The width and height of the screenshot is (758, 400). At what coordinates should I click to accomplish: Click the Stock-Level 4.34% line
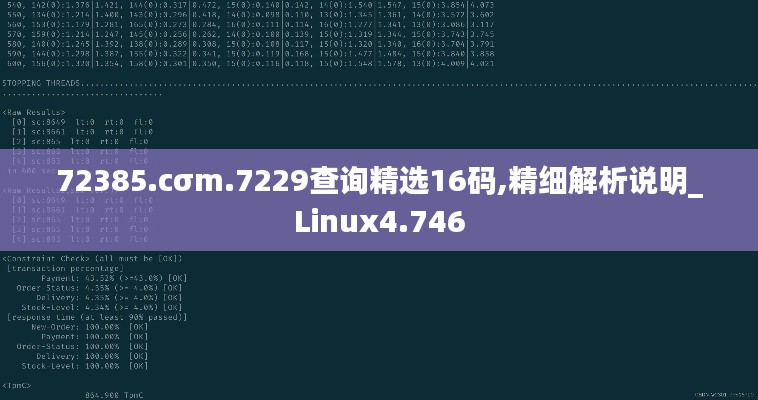[102, 307]
